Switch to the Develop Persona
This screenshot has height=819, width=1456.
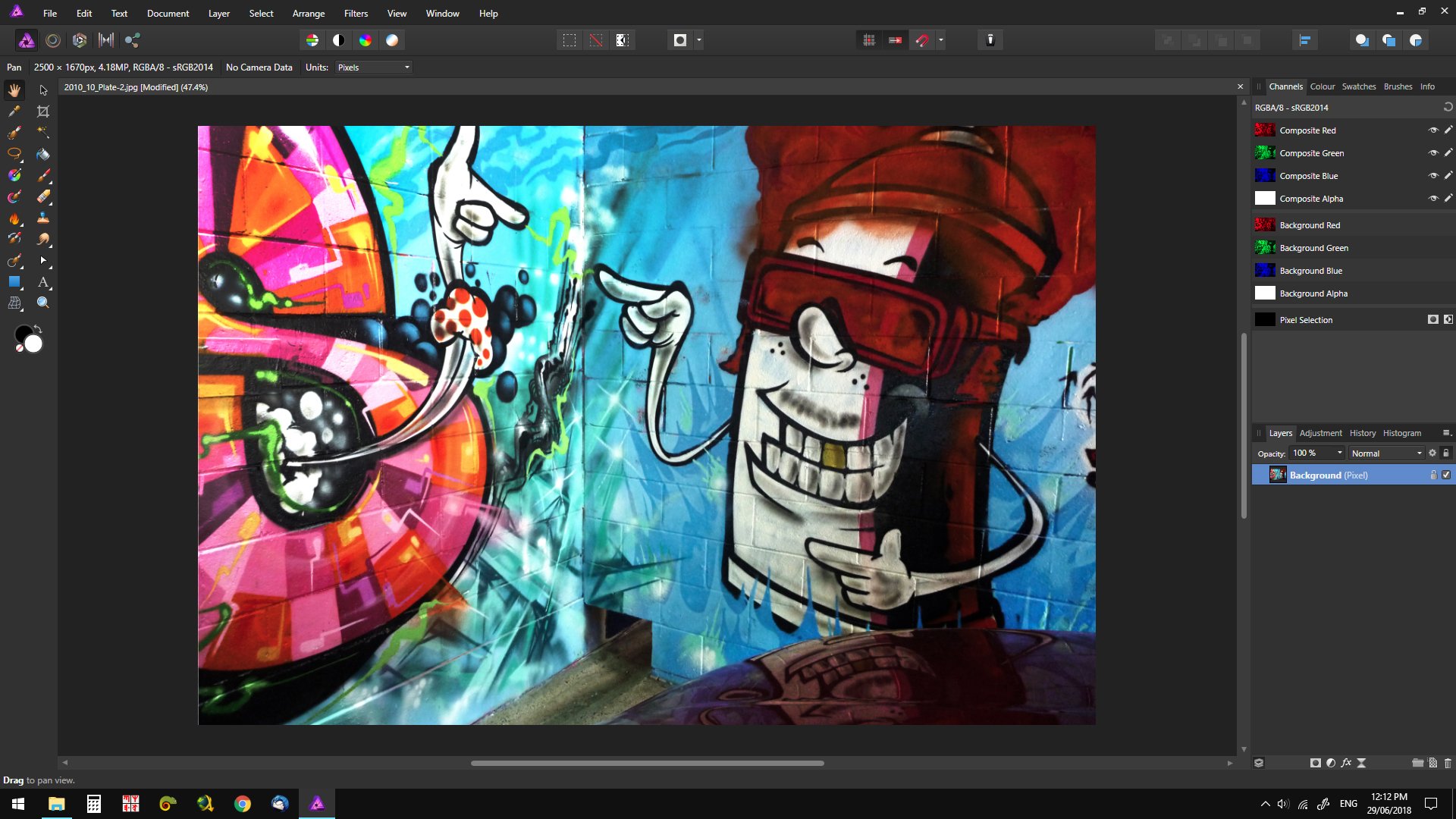pyautogui.click(x=80, y=40)
